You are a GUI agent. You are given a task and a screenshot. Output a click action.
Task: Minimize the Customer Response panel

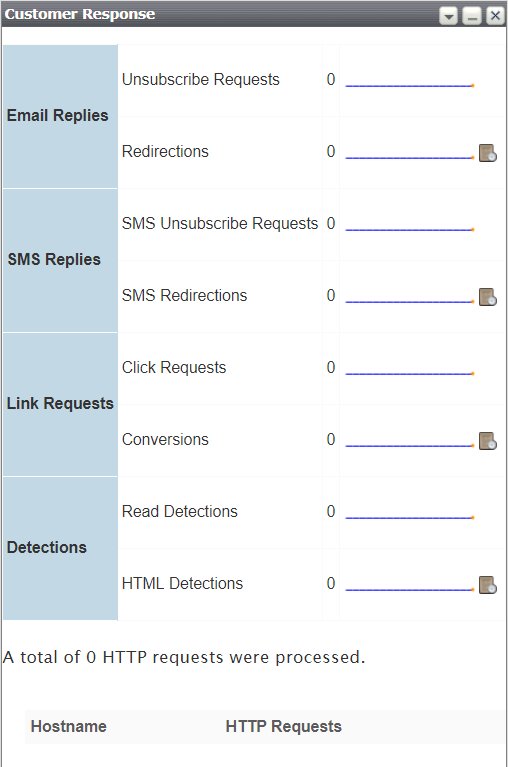[472, 16]
